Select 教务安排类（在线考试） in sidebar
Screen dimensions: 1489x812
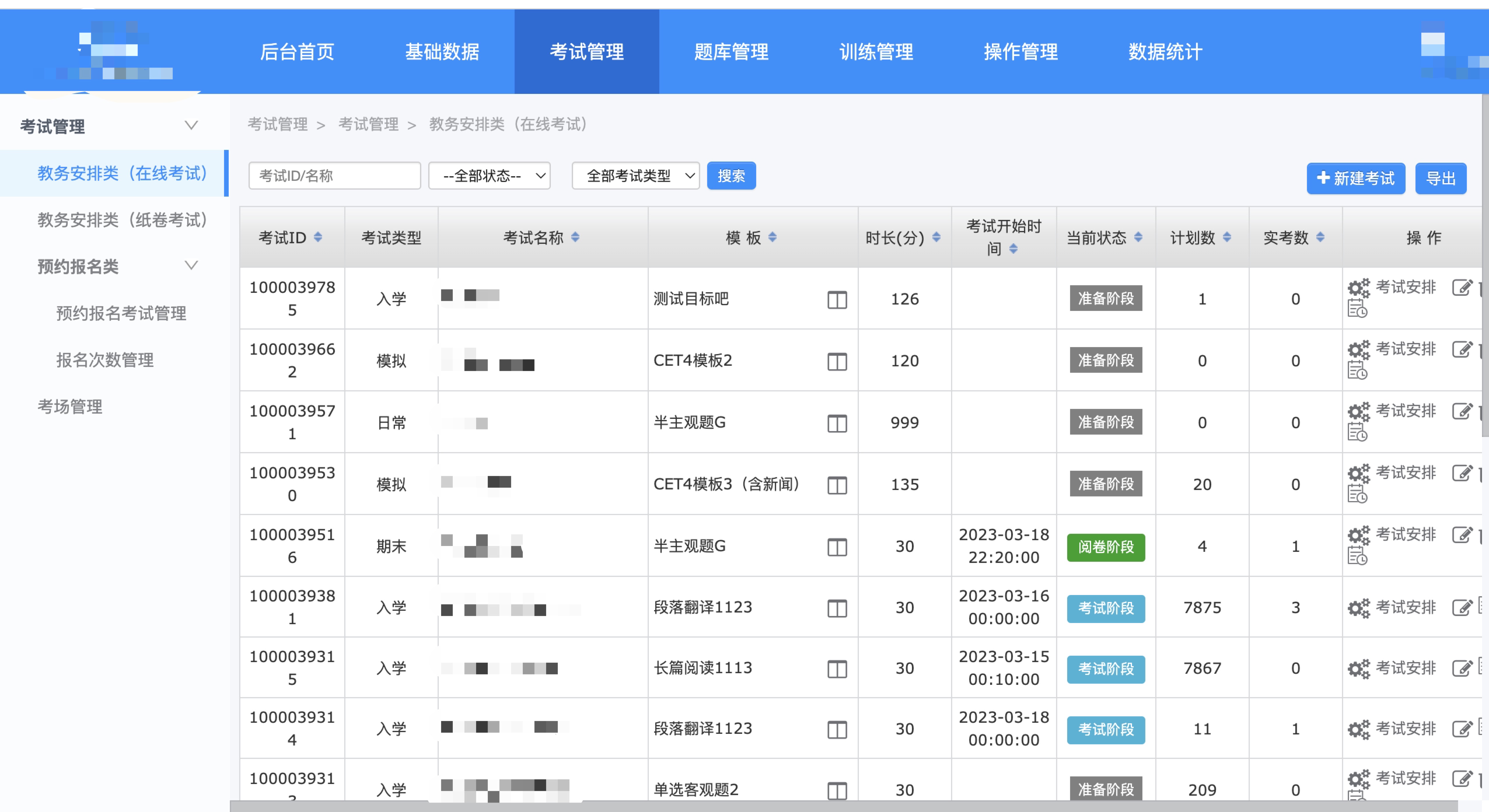pyautogui.click(x=114, y=173)
